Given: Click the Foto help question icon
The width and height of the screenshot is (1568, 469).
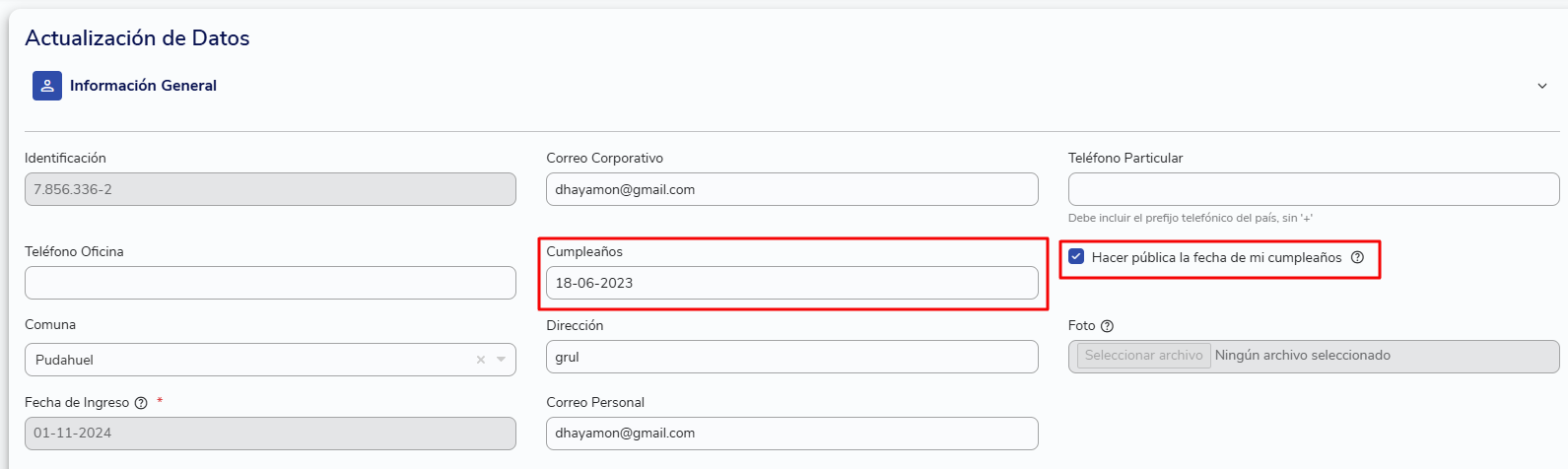Looking at the screenshot, I should [x=1107, y=326].
